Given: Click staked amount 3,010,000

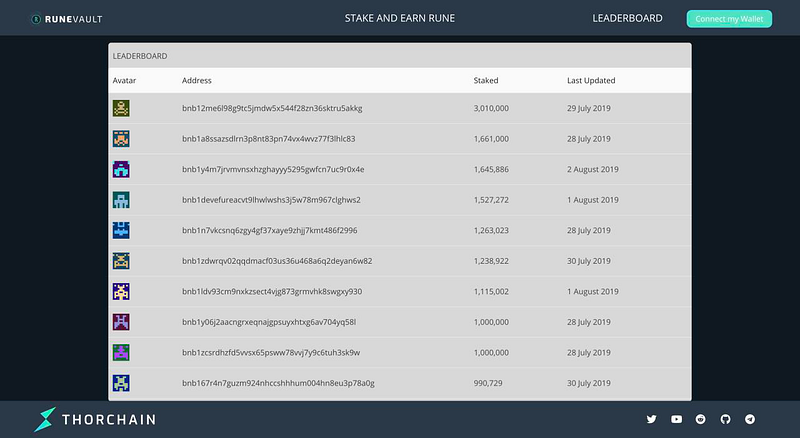Looking at the screenshot, I should pyautogui.click(x=491, y=108).
